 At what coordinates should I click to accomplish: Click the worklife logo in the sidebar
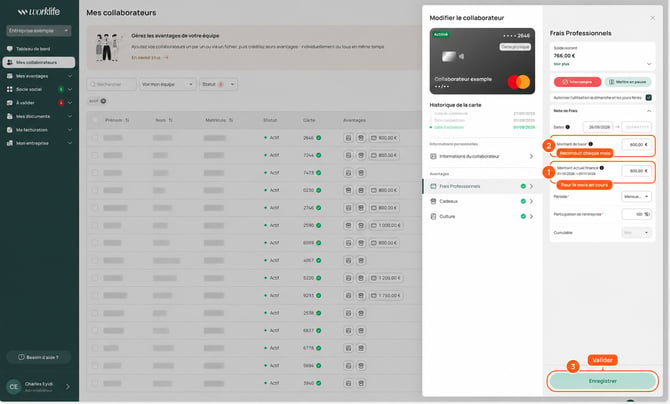39,12
